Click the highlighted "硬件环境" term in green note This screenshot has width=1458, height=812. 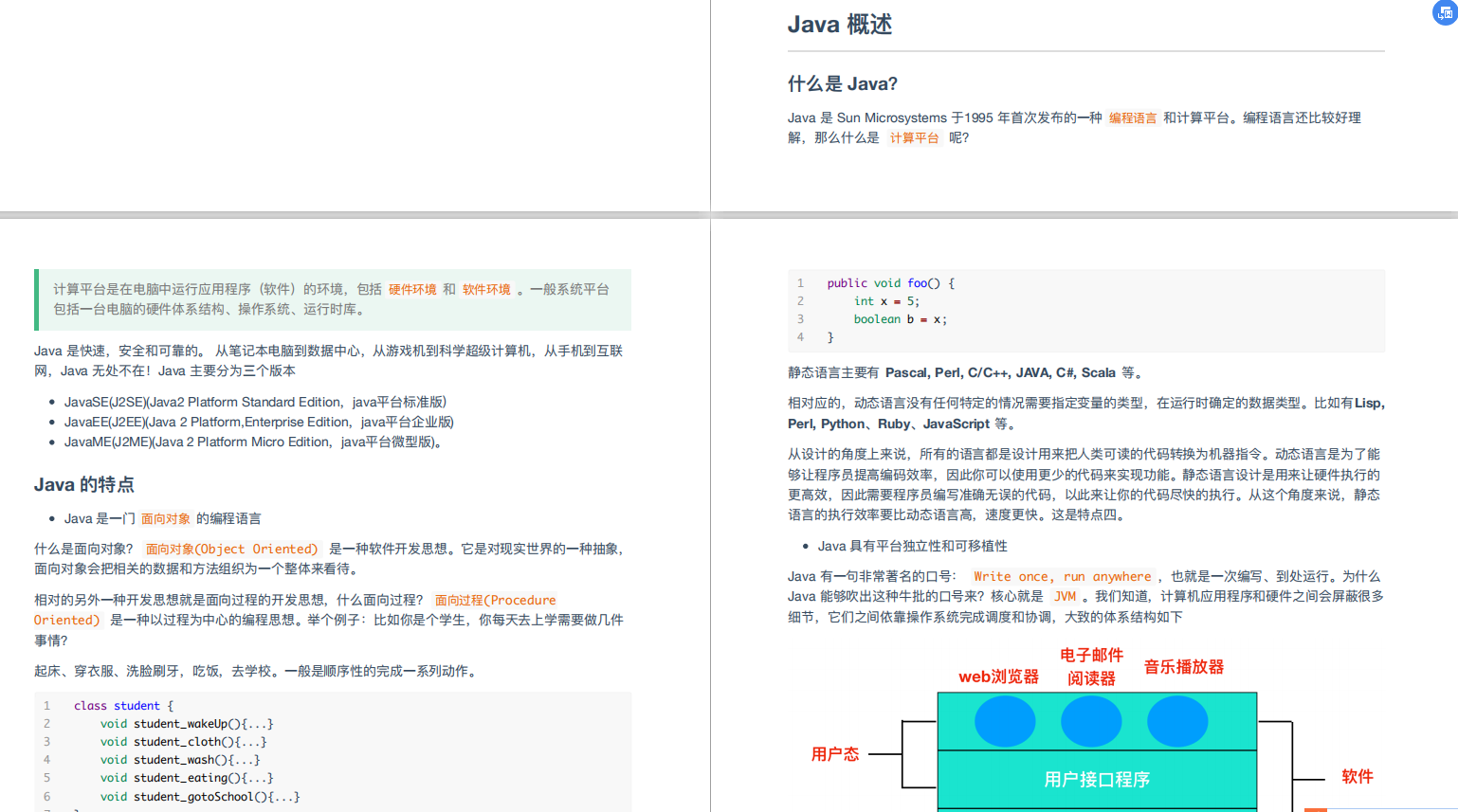coord(412,289)
